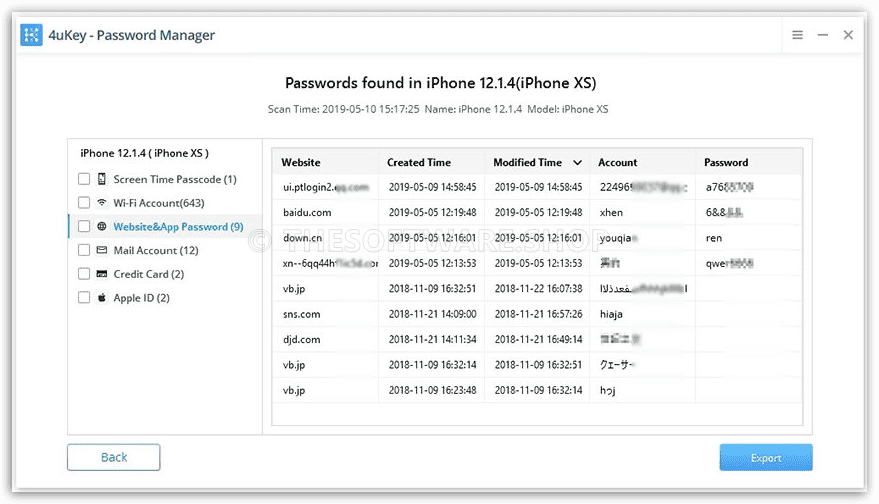Screen dimensions: 879x504
Task: Click the blue Export button
Action: (x=766, y=457)
